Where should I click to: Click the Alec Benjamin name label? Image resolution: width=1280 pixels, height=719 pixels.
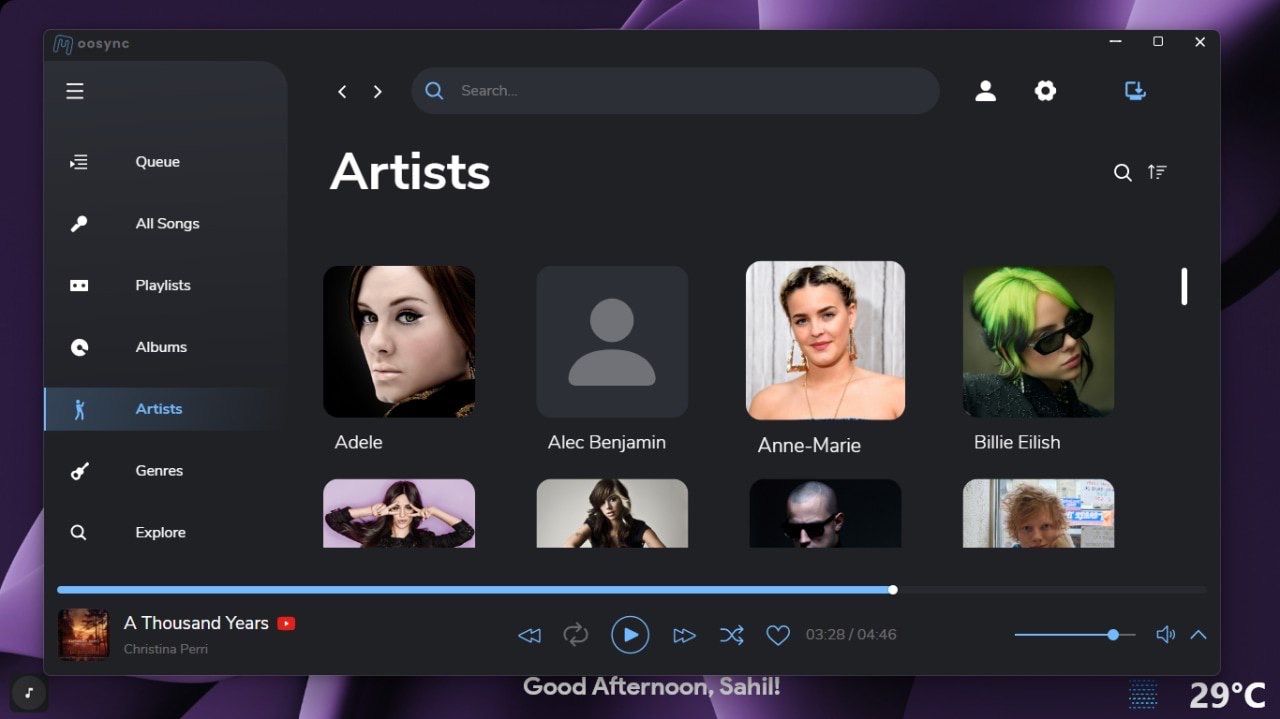(x=607, y=442)
